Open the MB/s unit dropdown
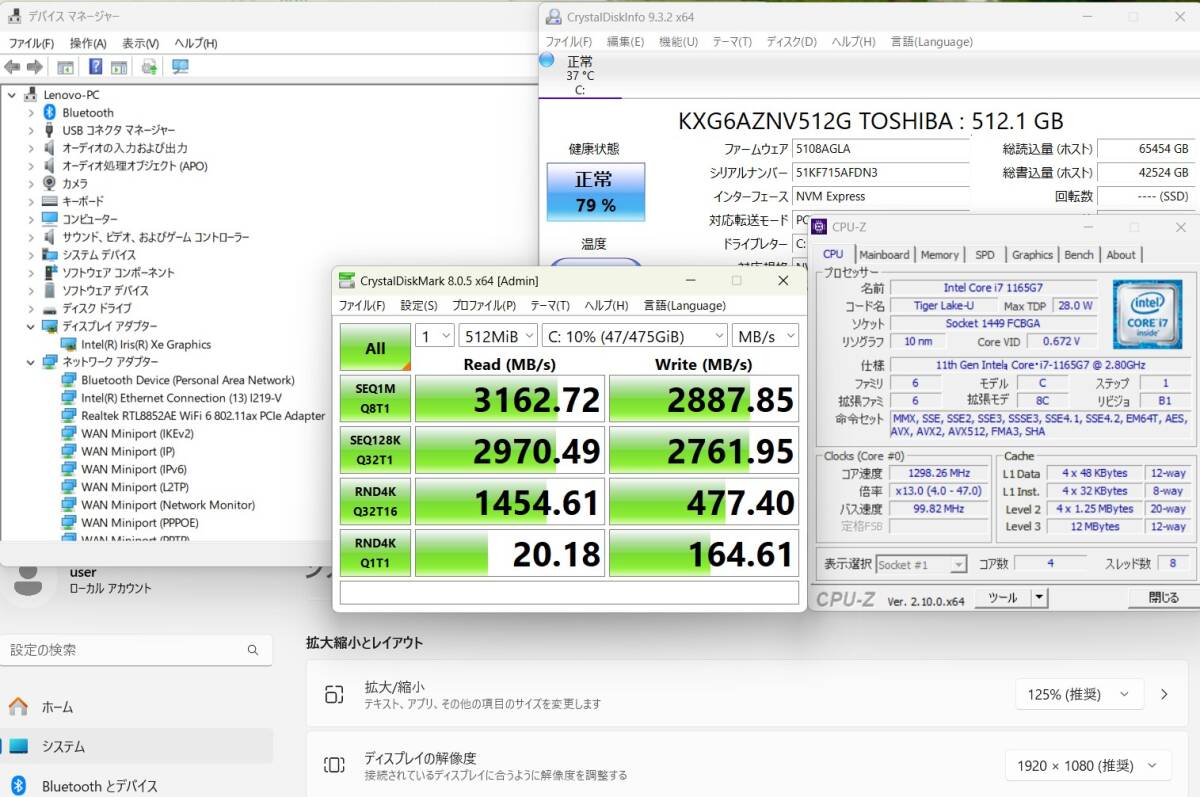 [765, 336]
